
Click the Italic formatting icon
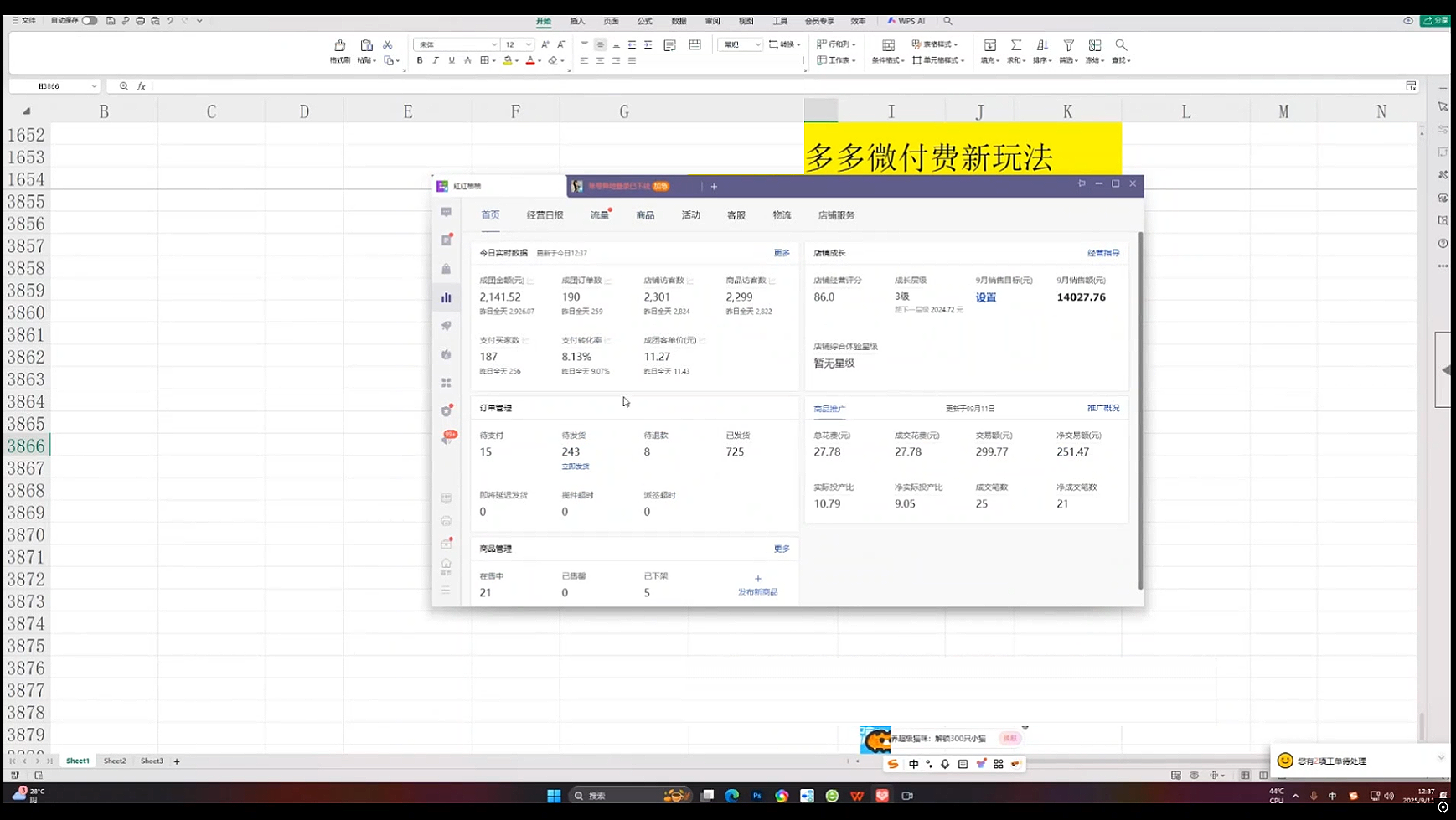tap(436, 60)
